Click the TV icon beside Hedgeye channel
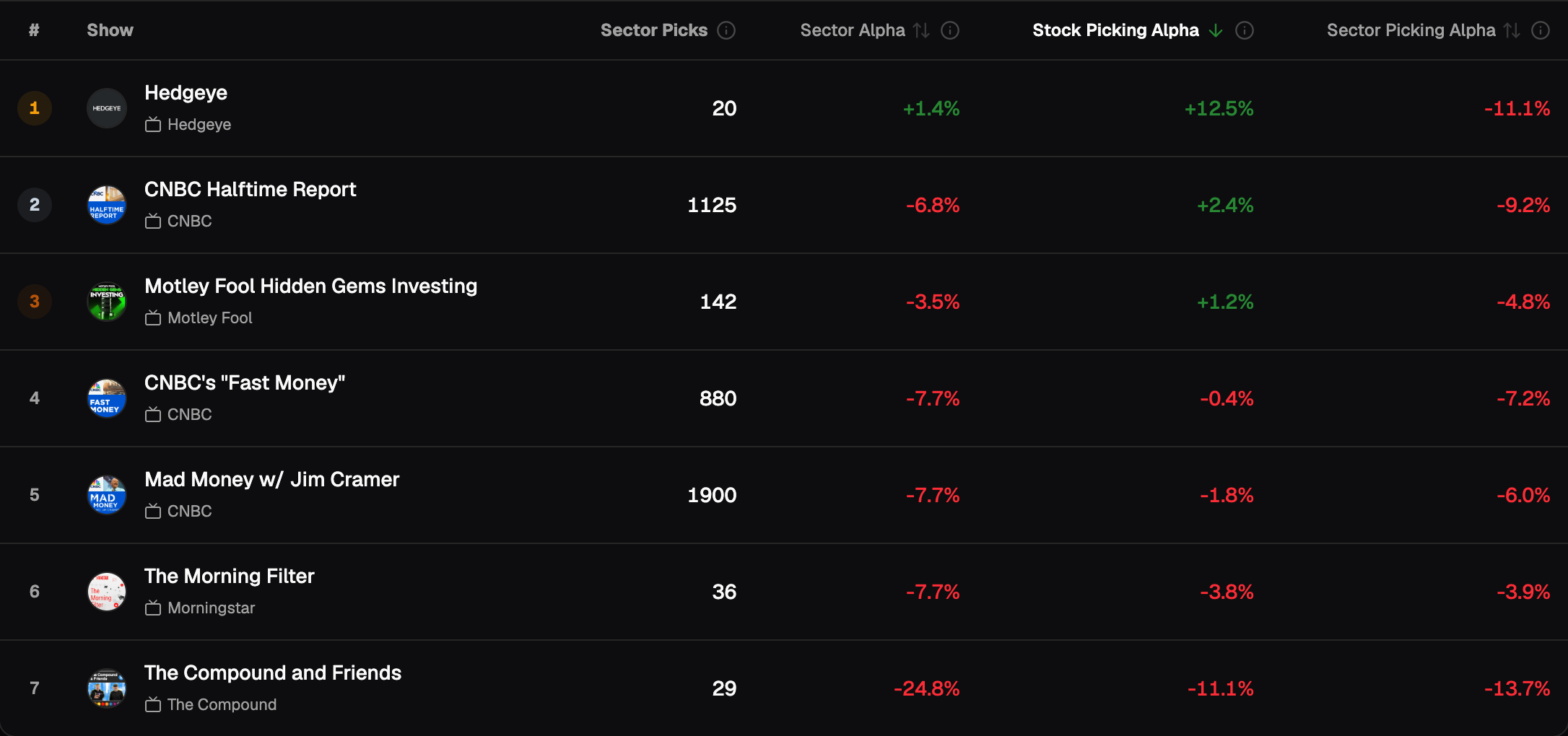The height and width of the screenshot is (736, 1568). (153, 125)
